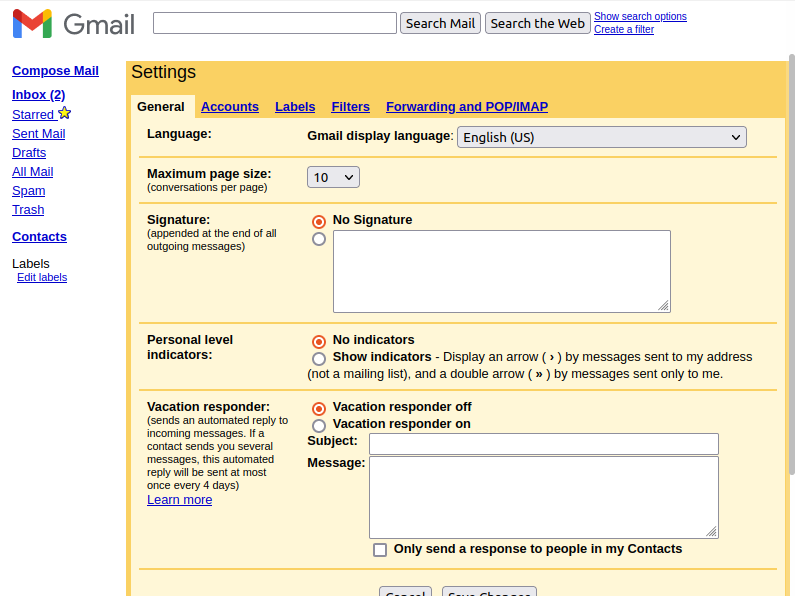Screen dimensions: 795x596
Task: Click inside the signature text area
Action: pos(502,272)
